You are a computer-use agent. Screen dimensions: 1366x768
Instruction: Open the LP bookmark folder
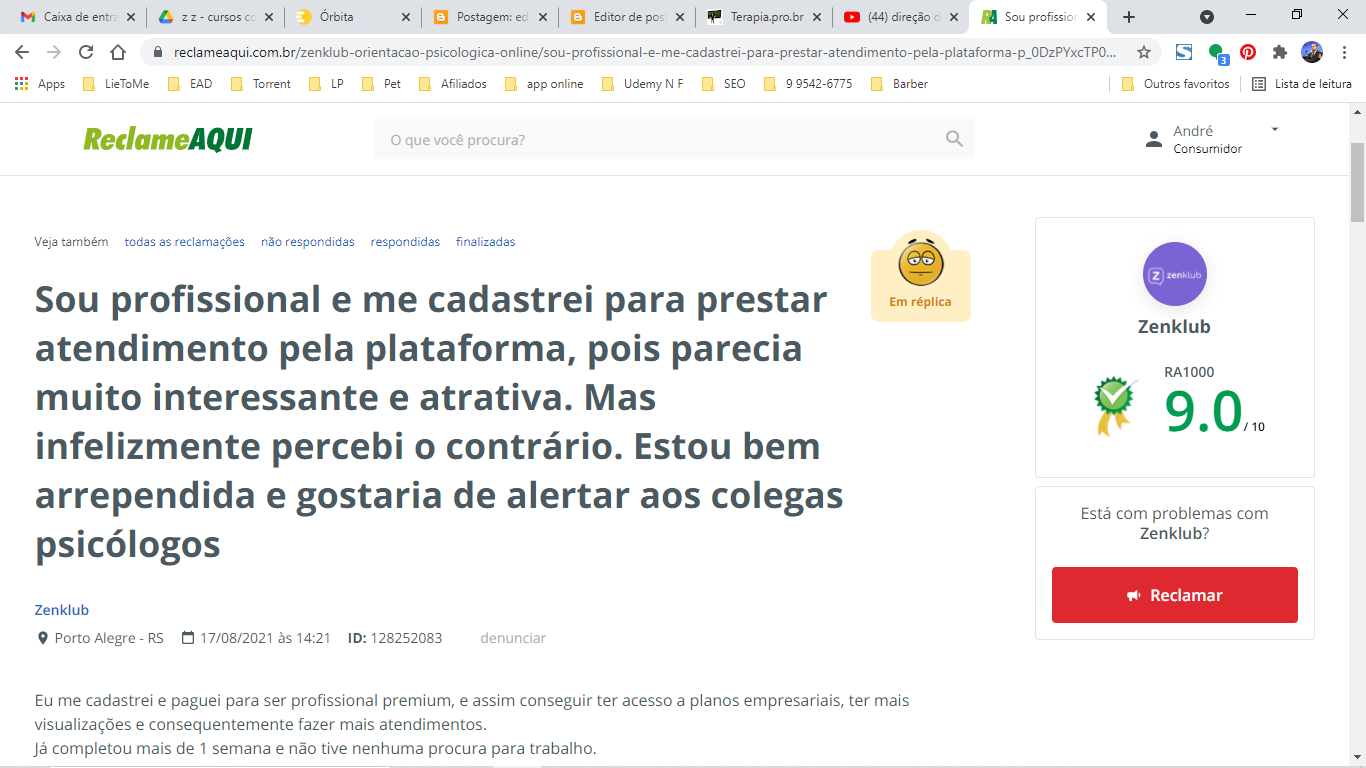[x=326, y=84]
